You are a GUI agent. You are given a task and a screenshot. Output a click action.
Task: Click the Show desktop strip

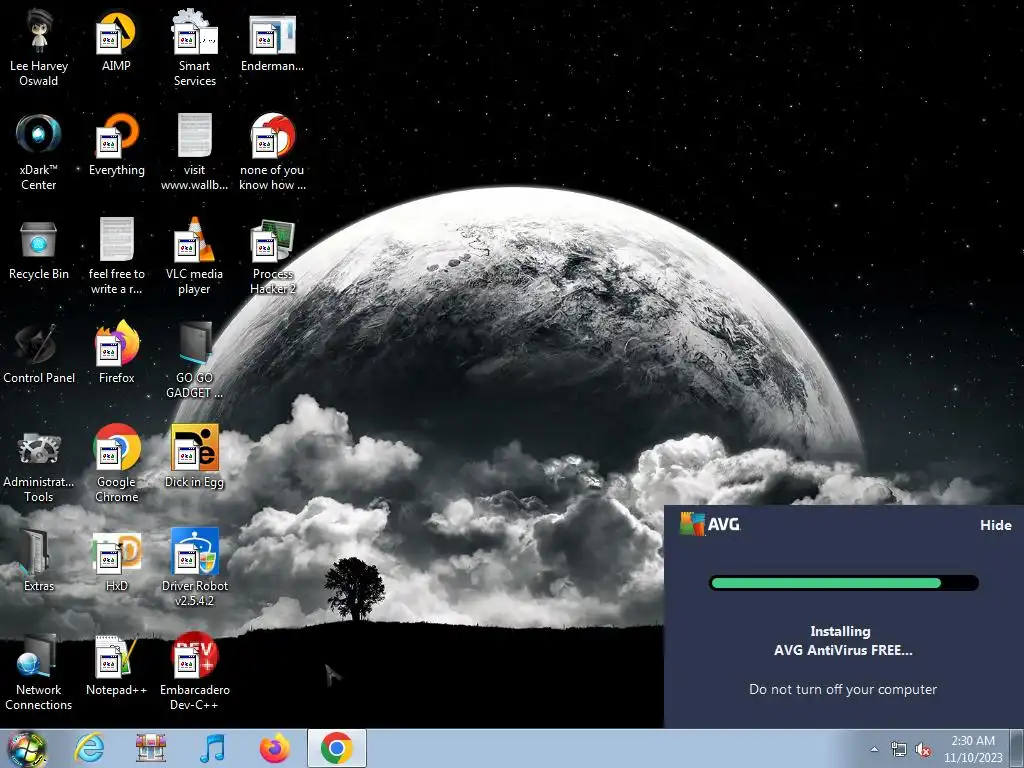click(x=1017, y=748)
